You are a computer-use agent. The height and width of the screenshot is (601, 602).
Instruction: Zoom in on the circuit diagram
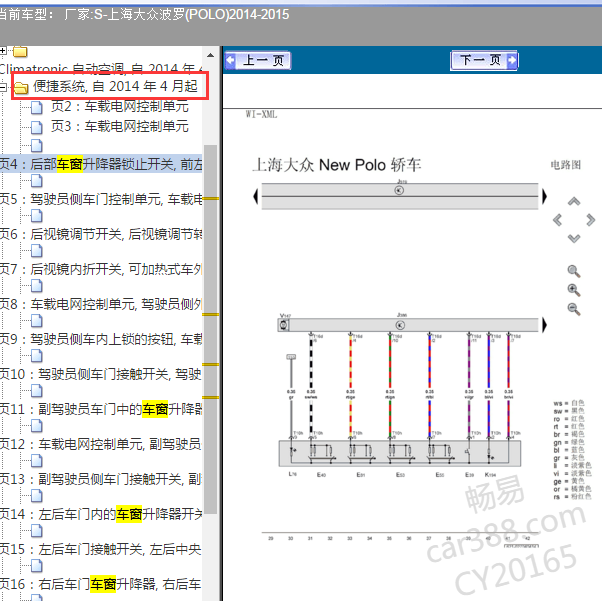click(x=574, y=290)
